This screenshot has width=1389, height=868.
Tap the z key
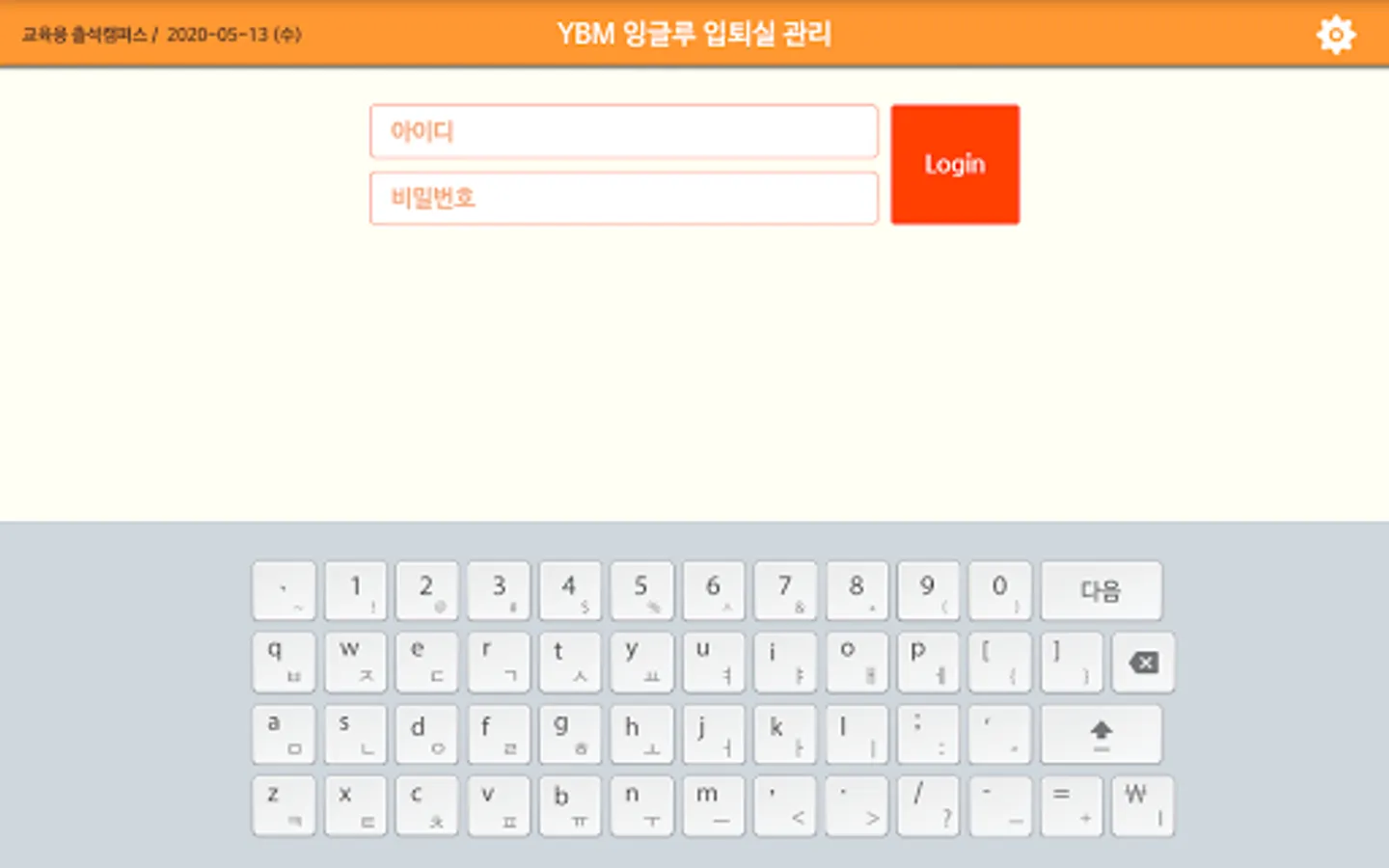coord(284,806)
